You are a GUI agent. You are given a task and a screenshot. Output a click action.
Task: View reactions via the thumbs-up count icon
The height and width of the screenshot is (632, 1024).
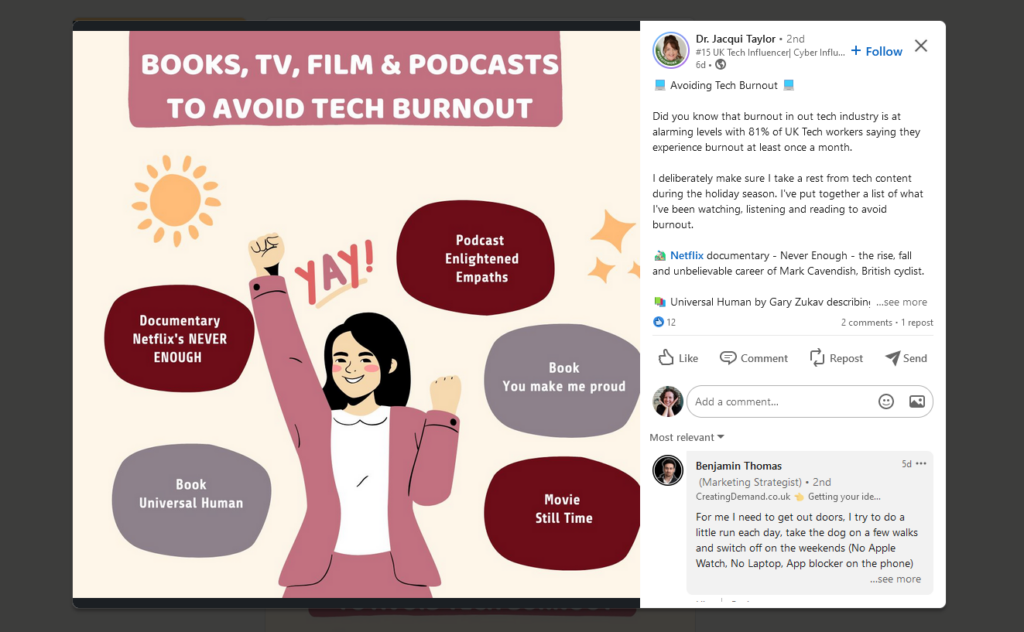661,322
